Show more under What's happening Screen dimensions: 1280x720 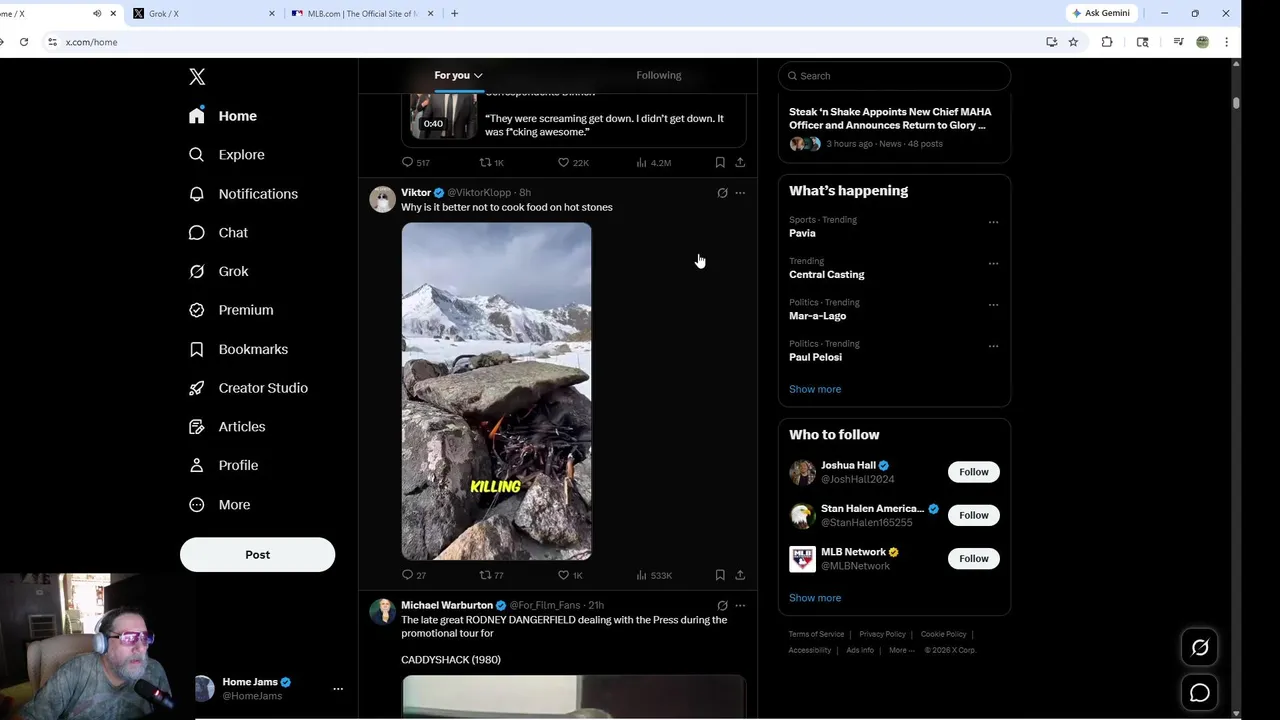tap(815, 389)
